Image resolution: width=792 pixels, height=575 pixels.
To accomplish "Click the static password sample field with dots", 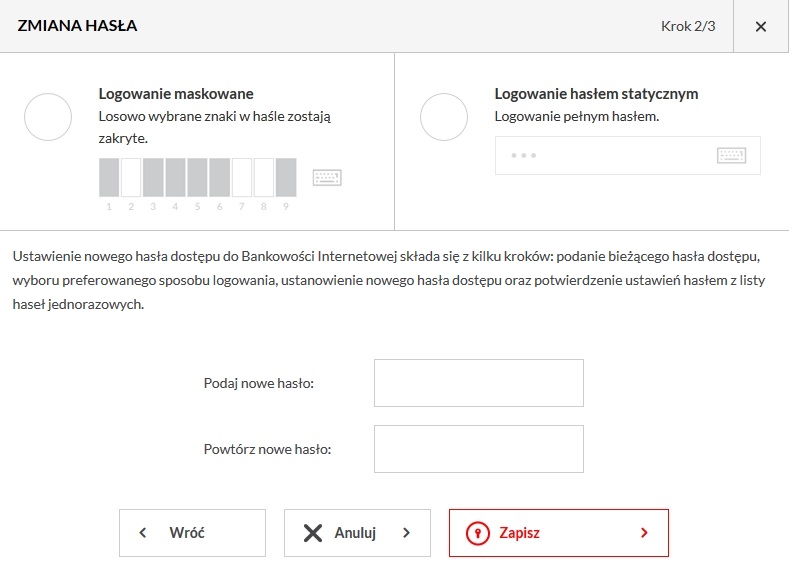I will pyautogui.click(x=628, y=155).
